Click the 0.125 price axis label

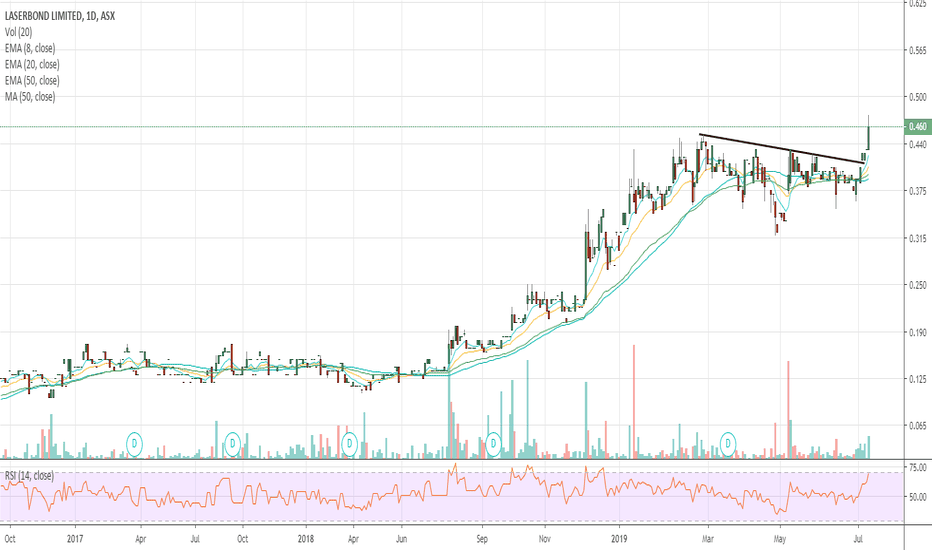(x=918, y=379)
